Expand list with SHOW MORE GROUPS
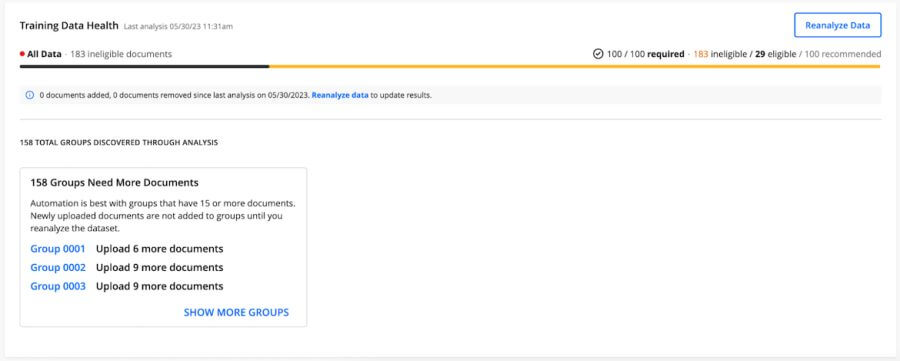This screenshot has height=361, width=900. tap(236, 313)
